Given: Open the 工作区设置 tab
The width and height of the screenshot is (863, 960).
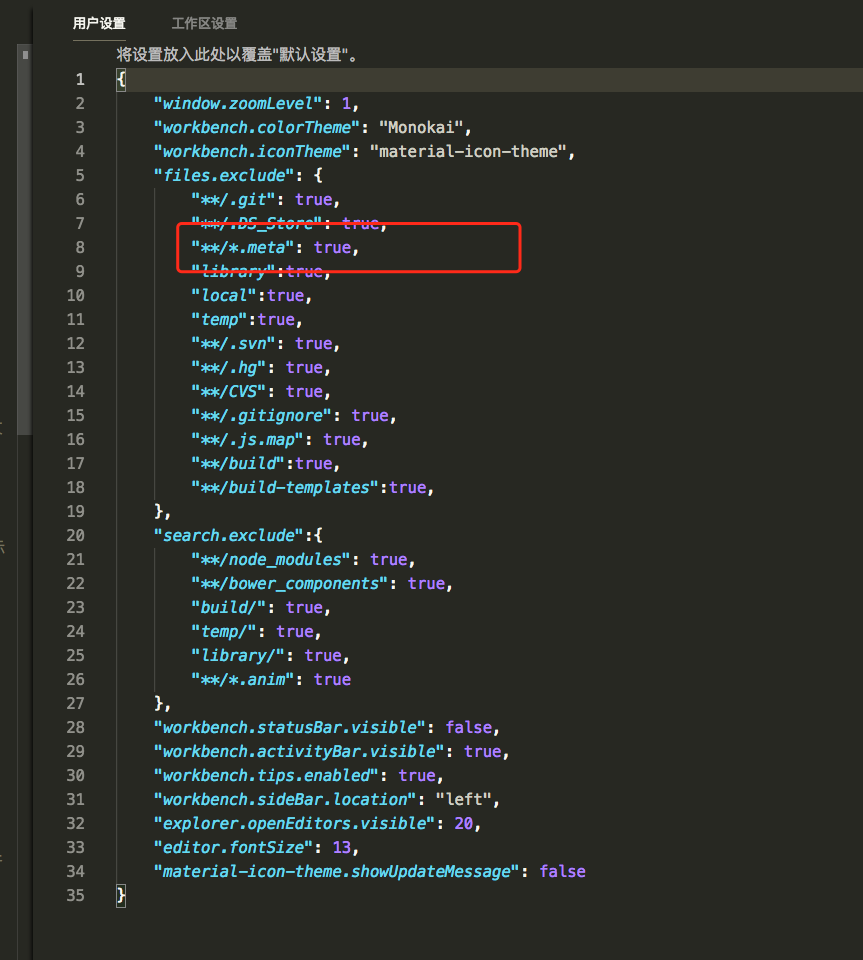Looking at the screenshot, I should tap(204, 23).
